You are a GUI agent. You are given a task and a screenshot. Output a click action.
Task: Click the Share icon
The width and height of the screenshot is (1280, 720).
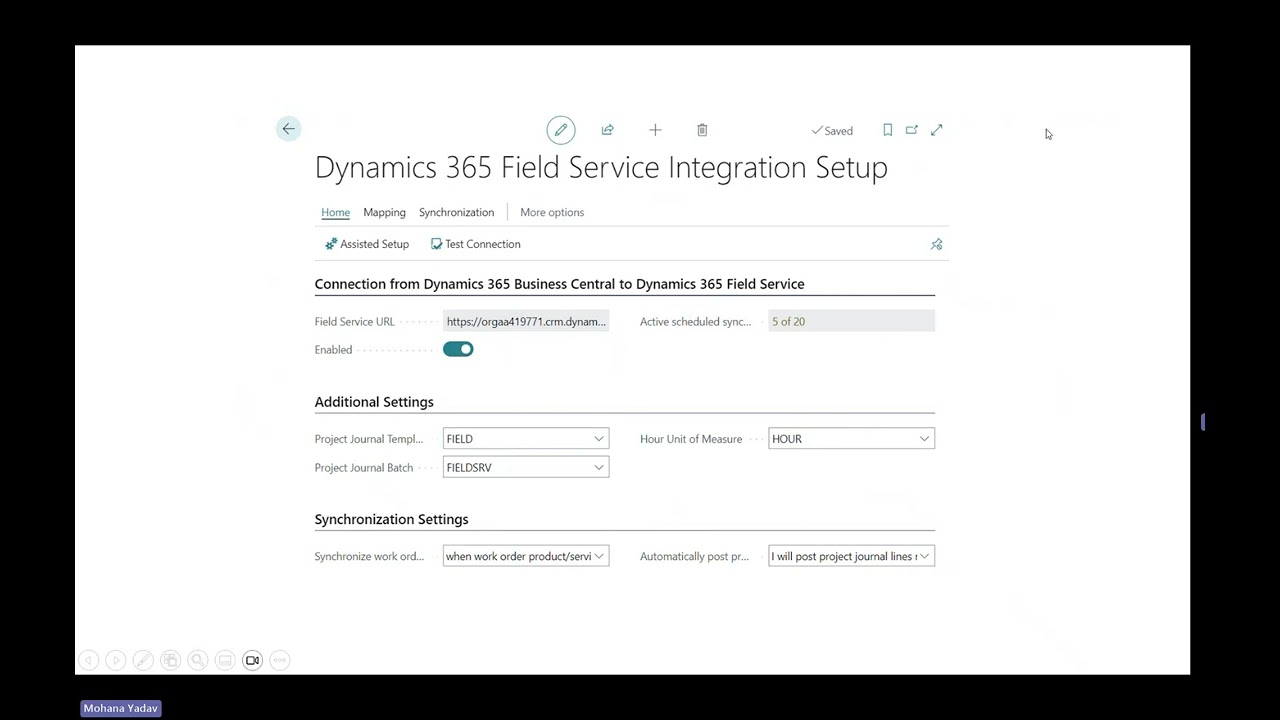coord(607,130)
